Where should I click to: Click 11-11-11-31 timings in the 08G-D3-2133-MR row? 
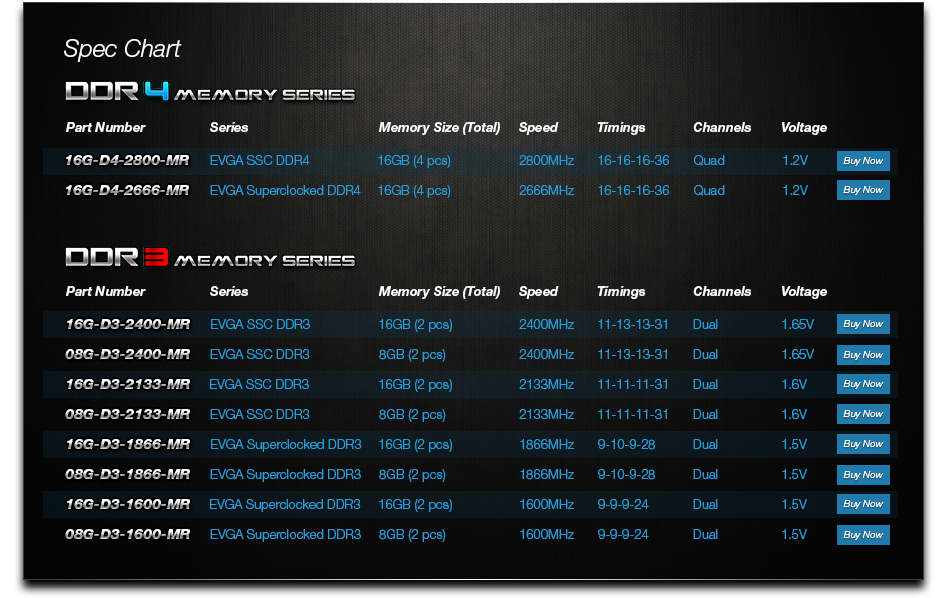click(x=633, y=414)
